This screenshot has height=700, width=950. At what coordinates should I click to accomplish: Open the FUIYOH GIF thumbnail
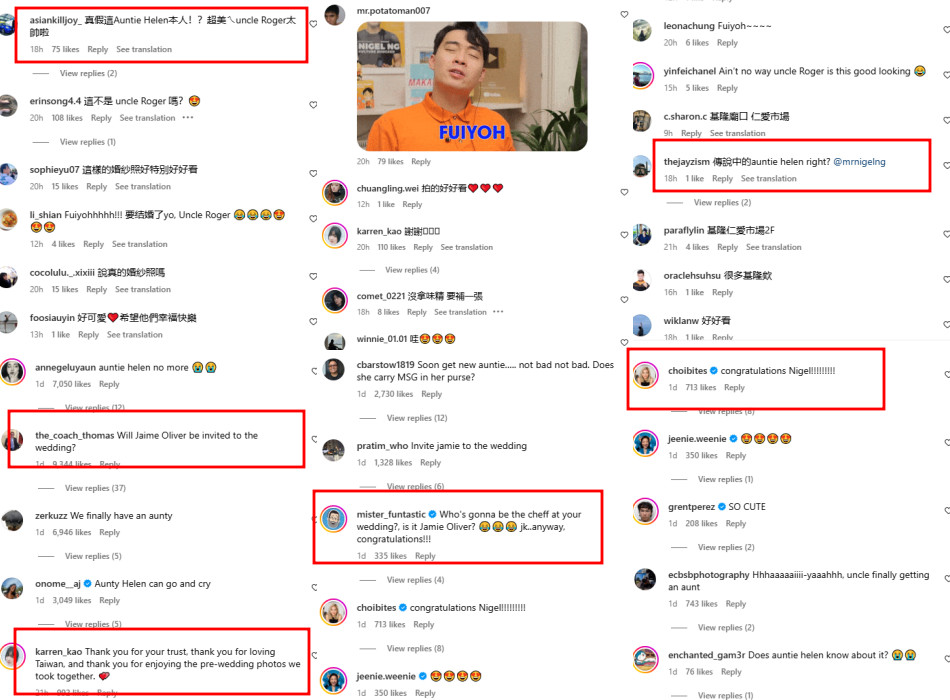click(472, 87)
